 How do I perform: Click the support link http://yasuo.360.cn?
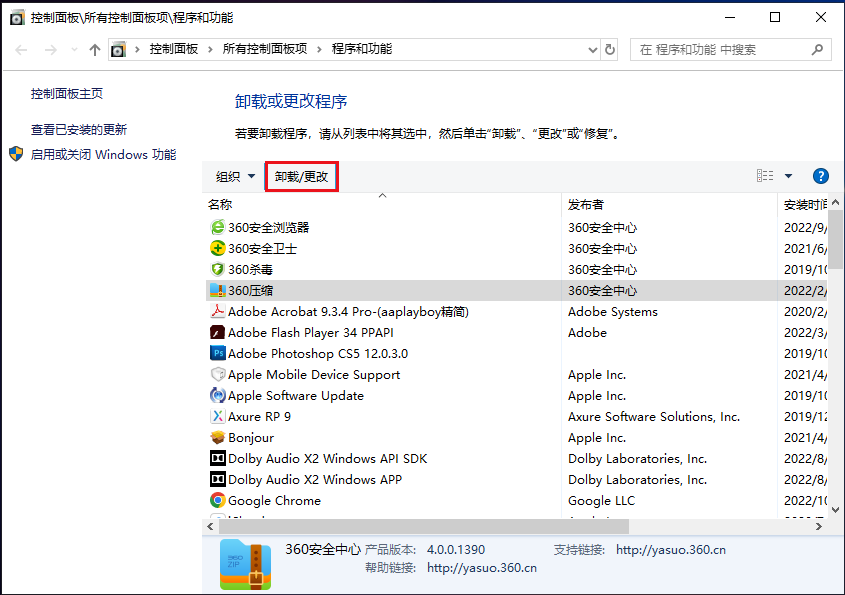[x=671, y=550]
